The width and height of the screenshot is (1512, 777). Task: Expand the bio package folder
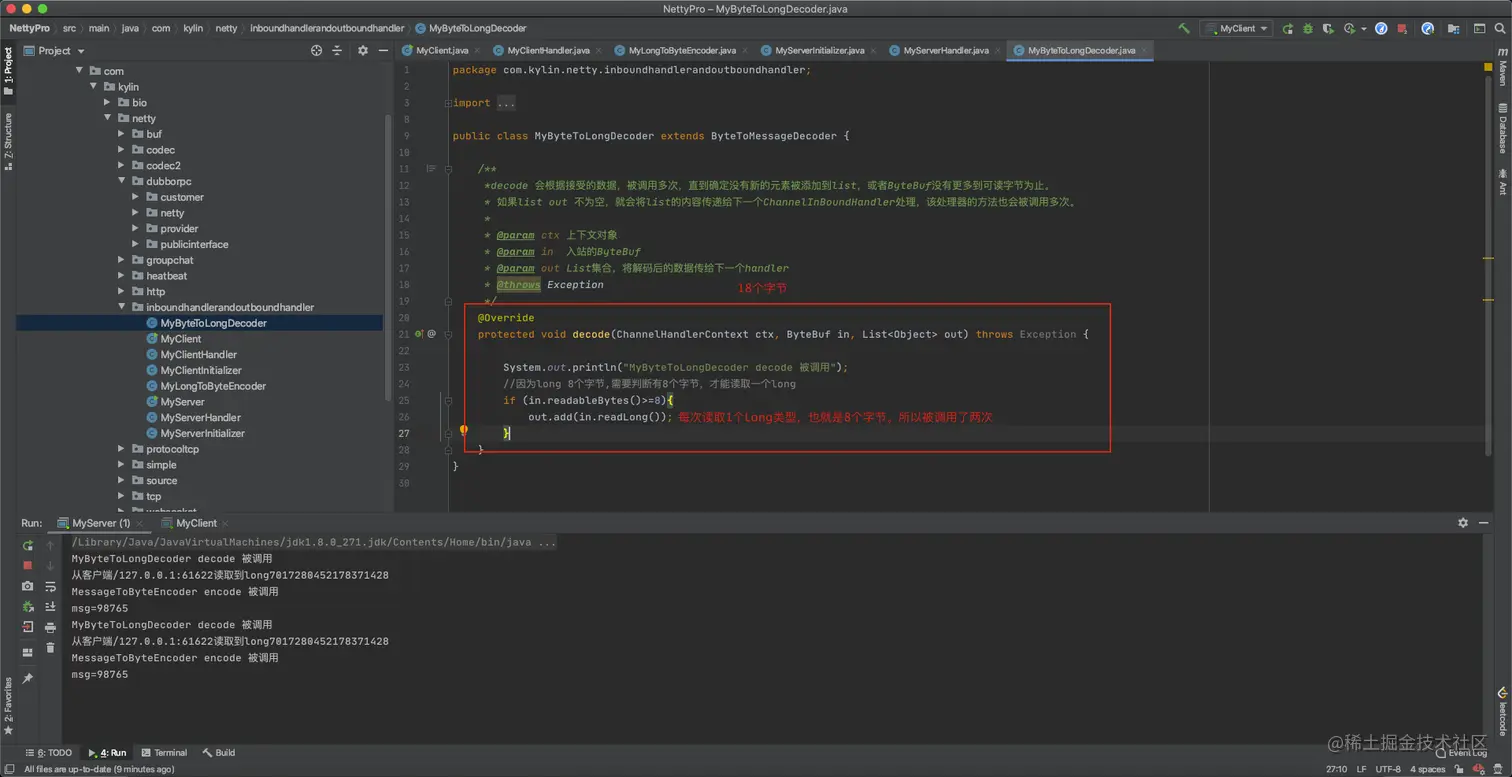point(108,102)
